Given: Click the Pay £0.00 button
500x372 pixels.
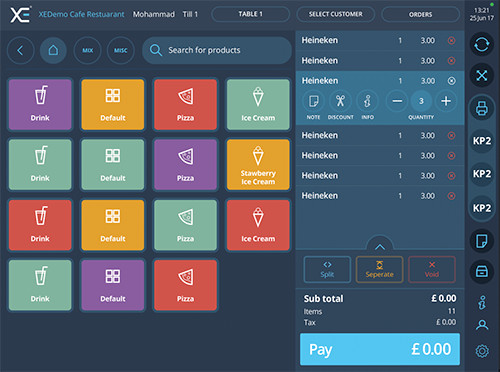Looking at the screenshot, I should point(380,349).
